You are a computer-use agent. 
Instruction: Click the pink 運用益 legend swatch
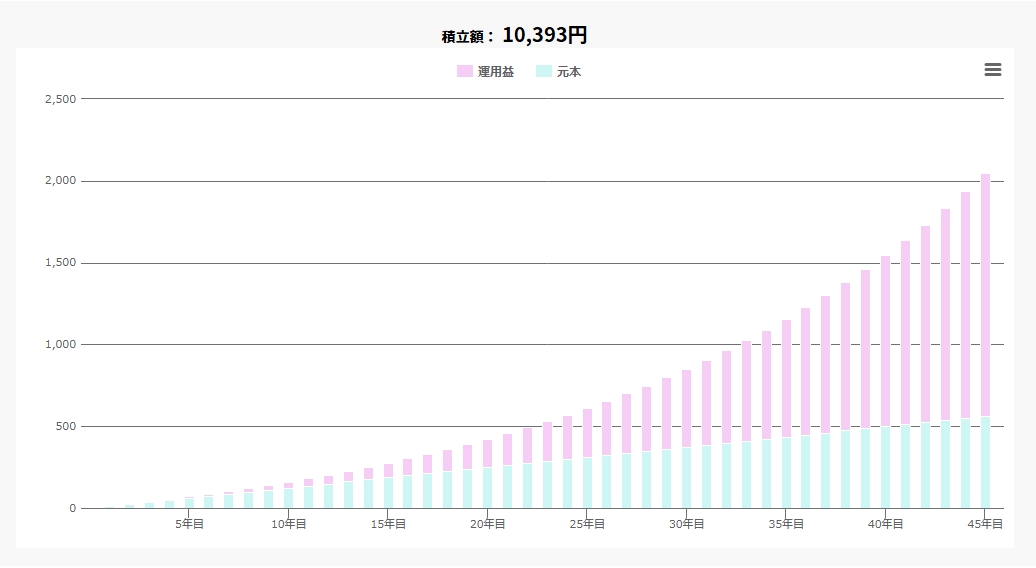point(465,72)
